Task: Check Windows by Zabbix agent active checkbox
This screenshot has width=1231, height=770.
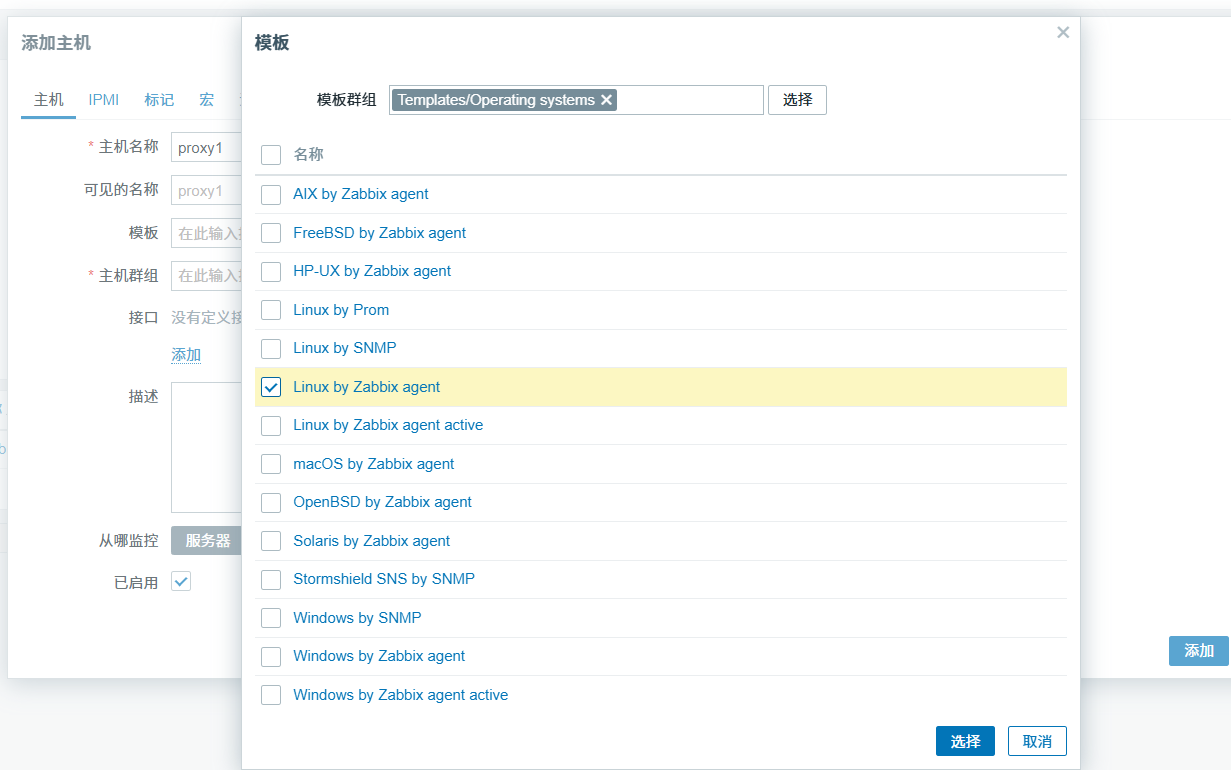Action: point(271,695)
